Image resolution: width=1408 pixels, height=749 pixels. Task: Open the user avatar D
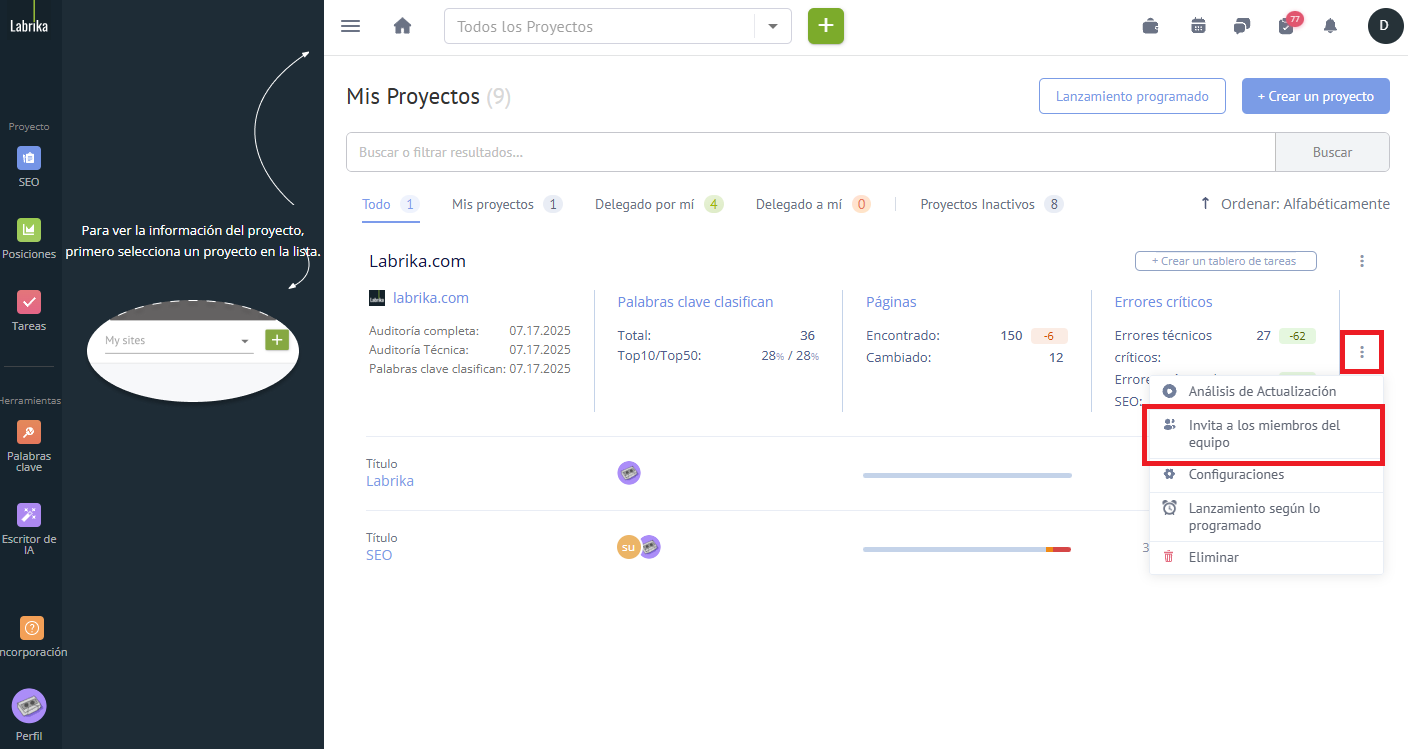pyautogui.click(x=1385, y=26)
